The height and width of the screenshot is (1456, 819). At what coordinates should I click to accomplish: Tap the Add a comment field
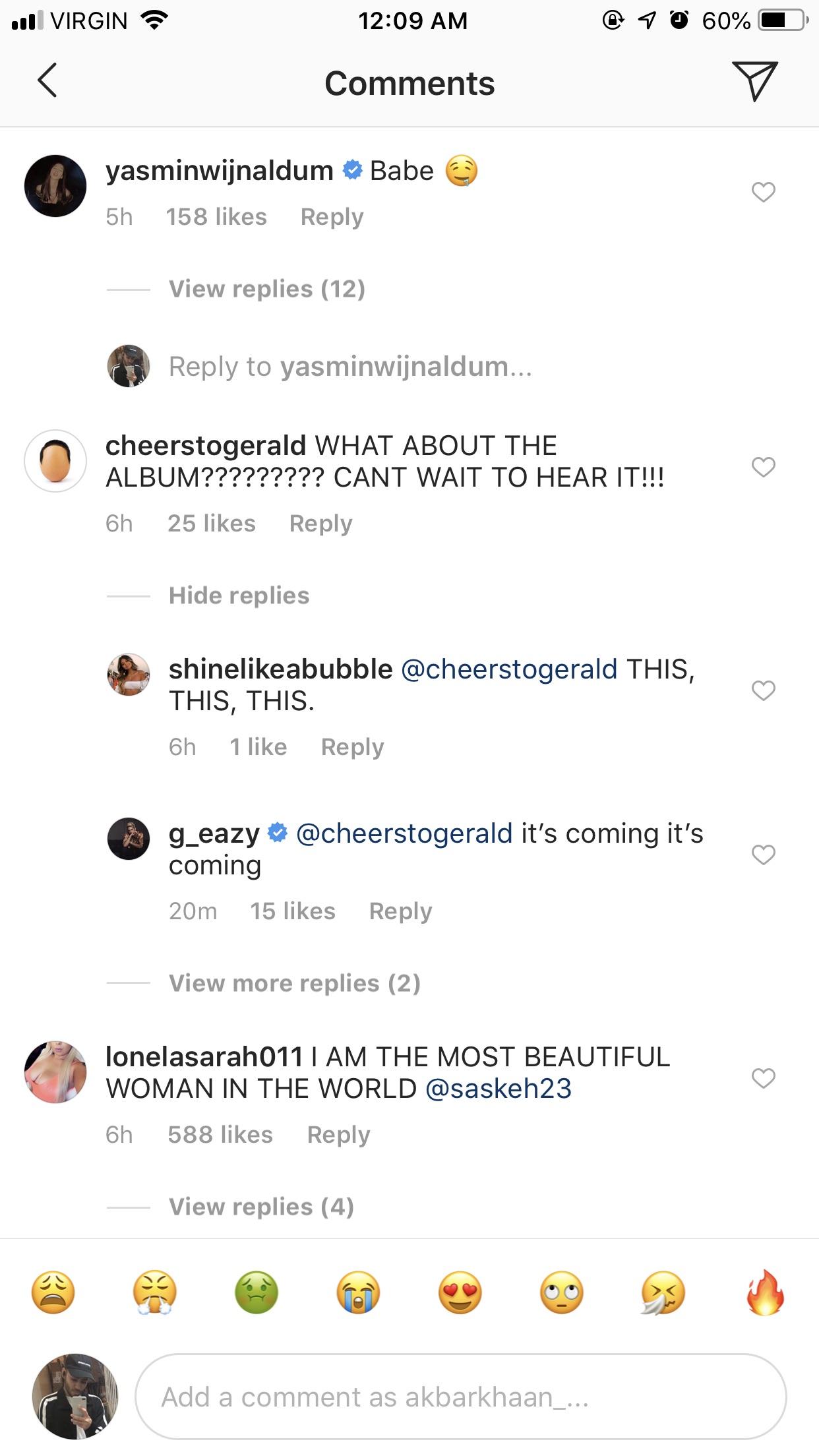[x=460, y=1397]
